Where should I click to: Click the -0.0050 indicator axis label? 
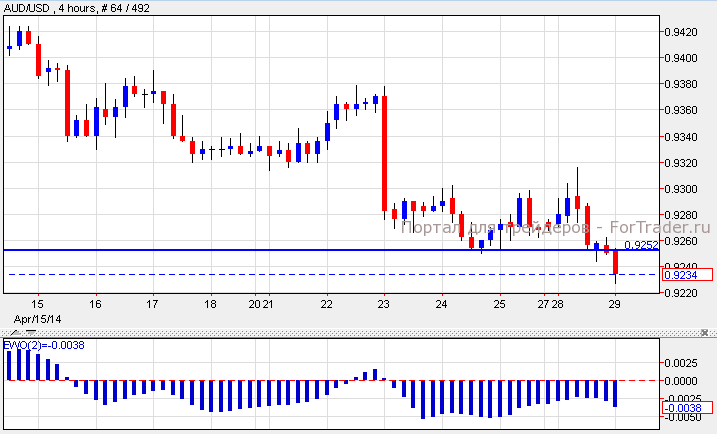pos(684,417)
